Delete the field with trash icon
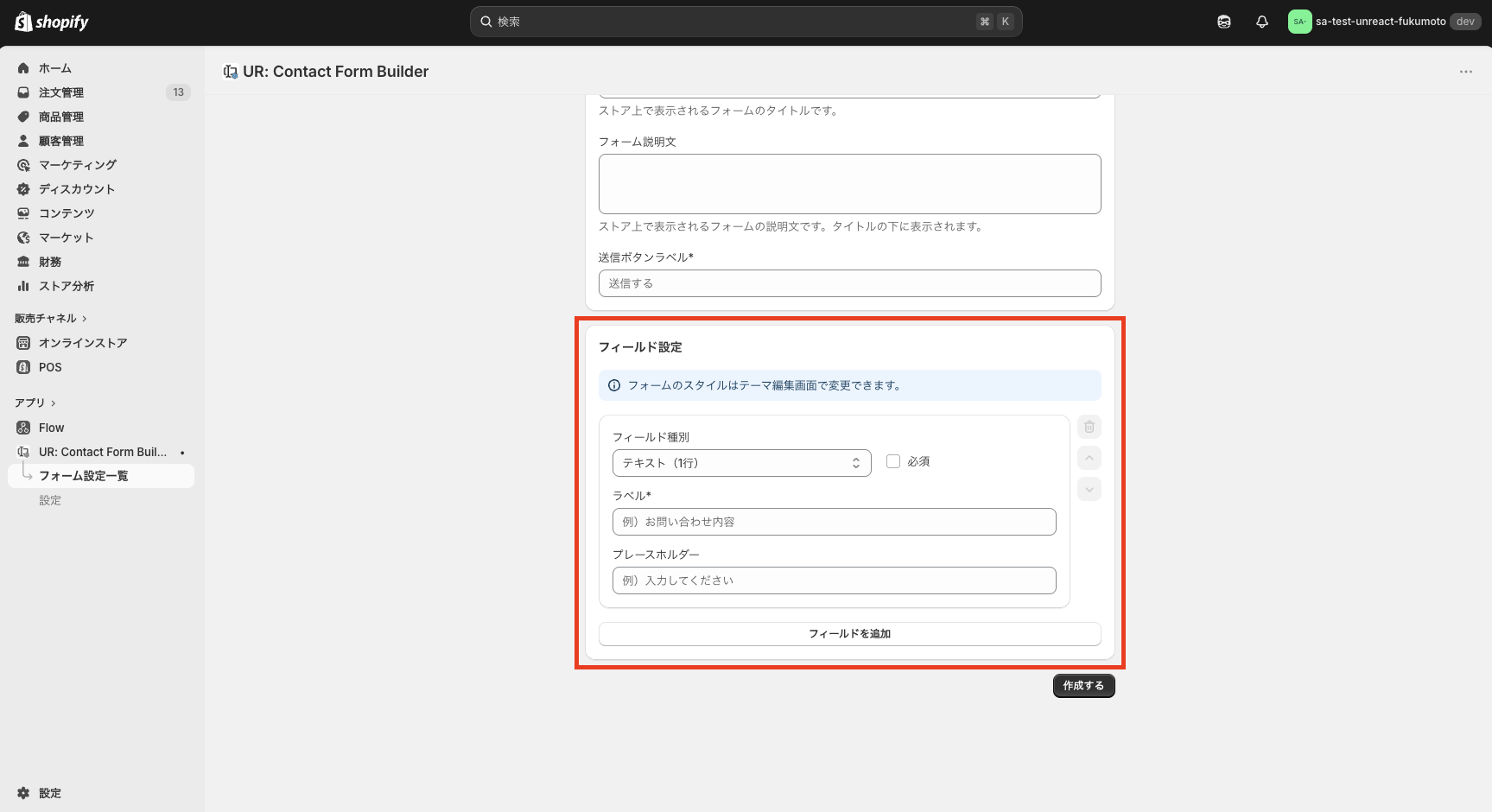This screenshot has height=812, width=1492. 1089,427
